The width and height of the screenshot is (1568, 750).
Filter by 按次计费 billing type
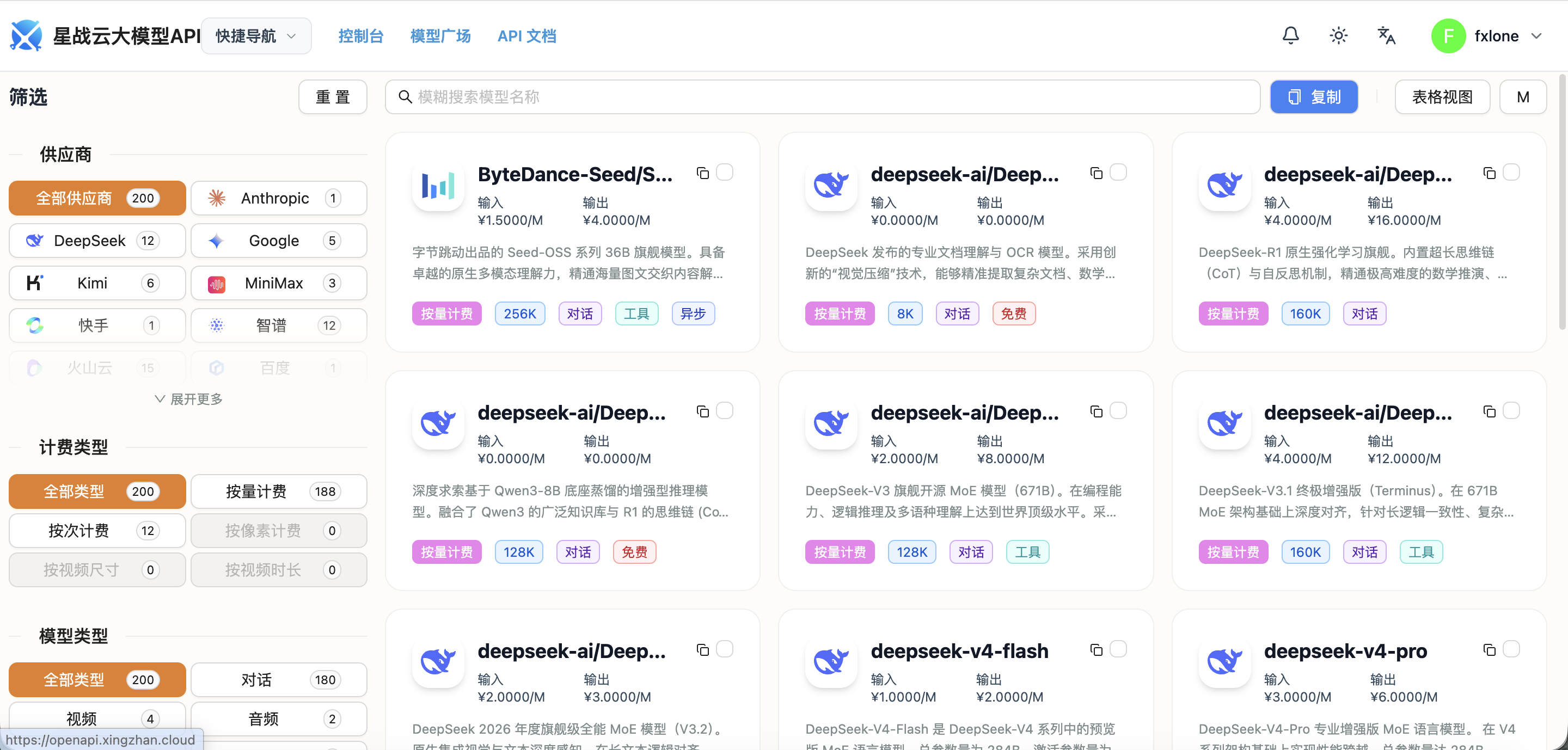click(97, 531)
